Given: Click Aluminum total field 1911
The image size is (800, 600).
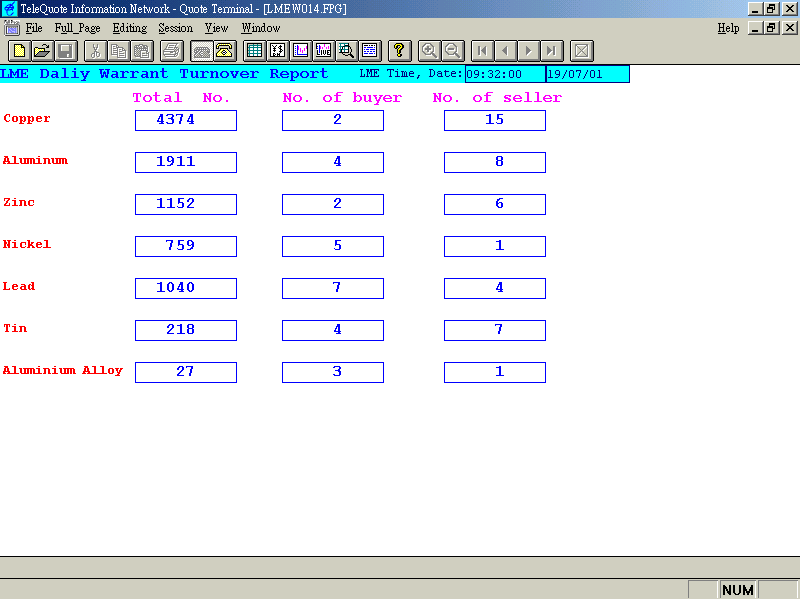Looking at the screenshot, I should [186, 162].
